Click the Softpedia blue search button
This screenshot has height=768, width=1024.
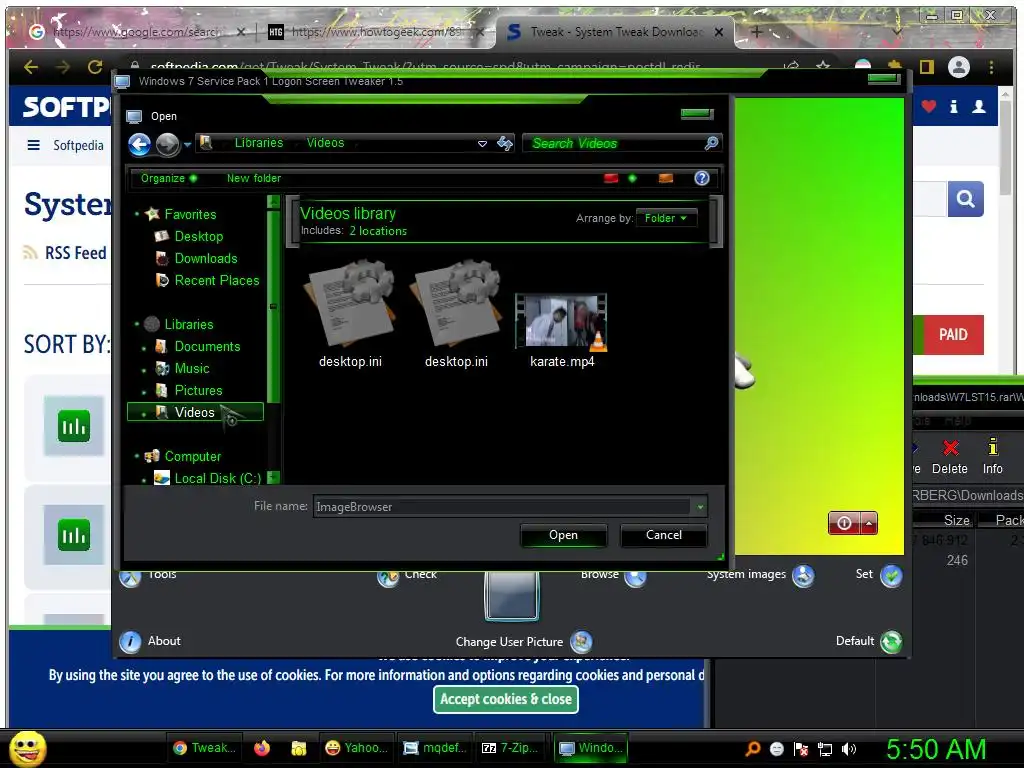[x=965, y=199]
